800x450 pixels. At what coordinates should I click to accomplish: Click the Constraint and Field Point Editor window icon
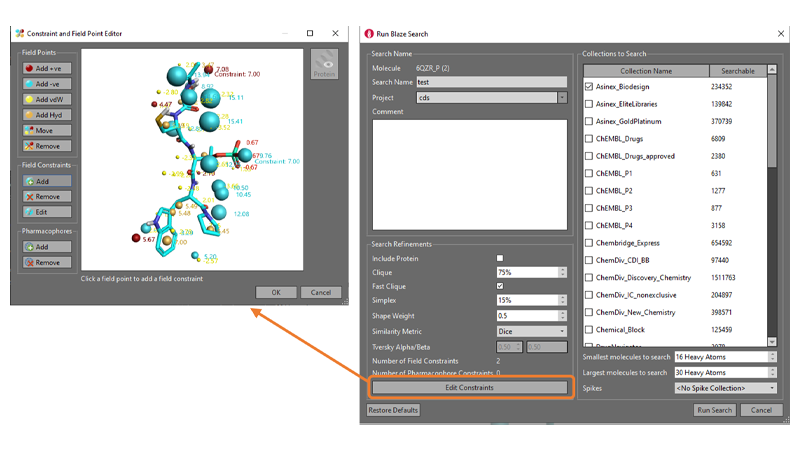[x=19, y=33]
